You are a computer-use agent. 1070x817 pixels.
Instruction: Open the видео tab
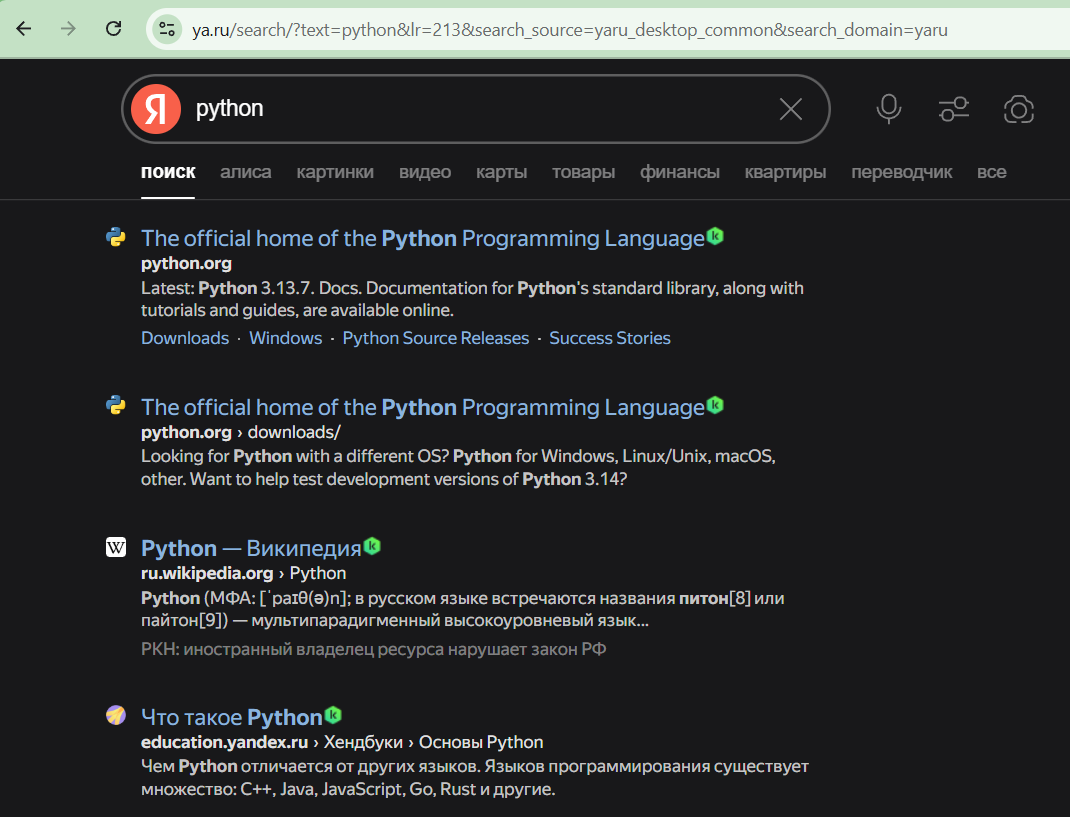pyautogui.click(x=425, y=172)
